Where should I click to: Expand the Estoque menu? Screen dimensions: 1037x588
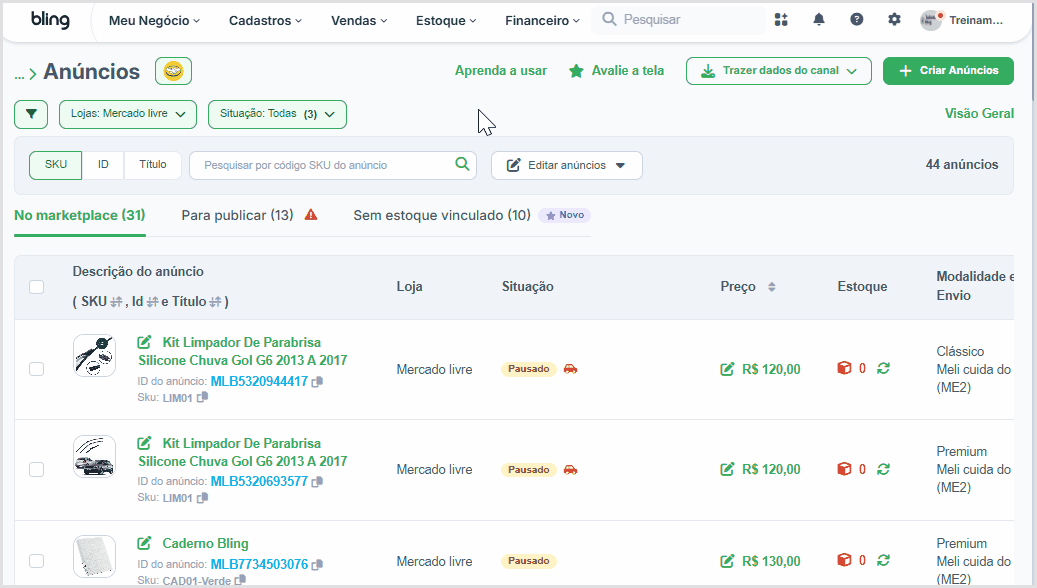(446, 21)
